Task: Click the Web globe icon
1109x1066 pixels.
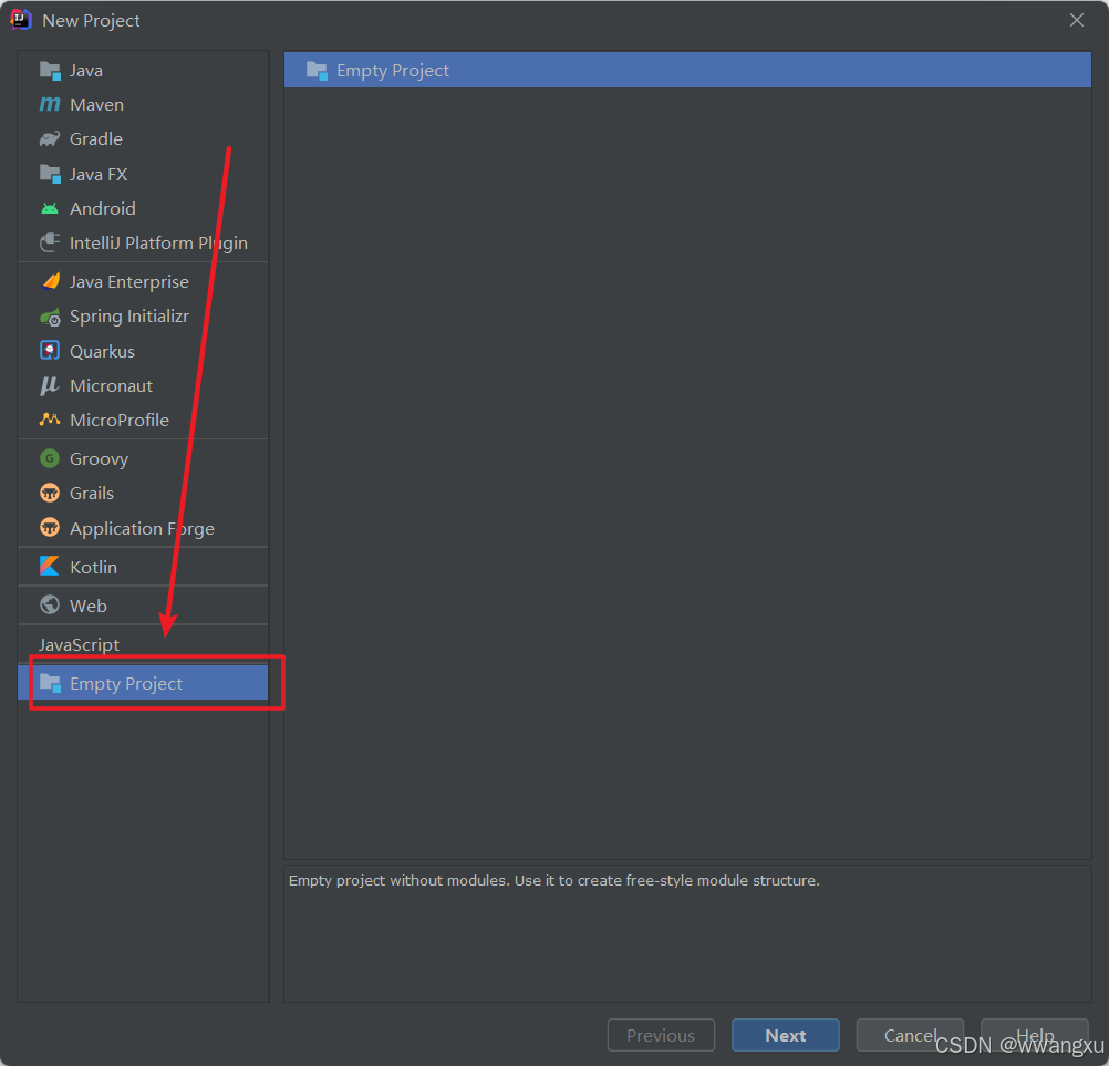Action: 50,605
